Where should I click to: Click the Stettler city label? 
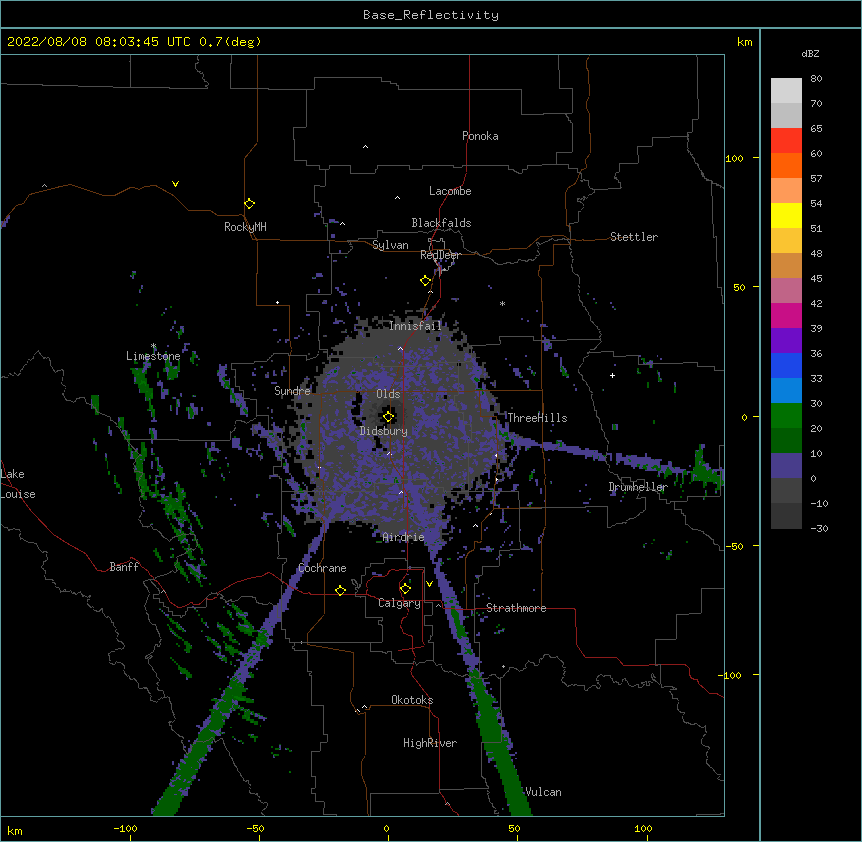click(x=634, y=237)
